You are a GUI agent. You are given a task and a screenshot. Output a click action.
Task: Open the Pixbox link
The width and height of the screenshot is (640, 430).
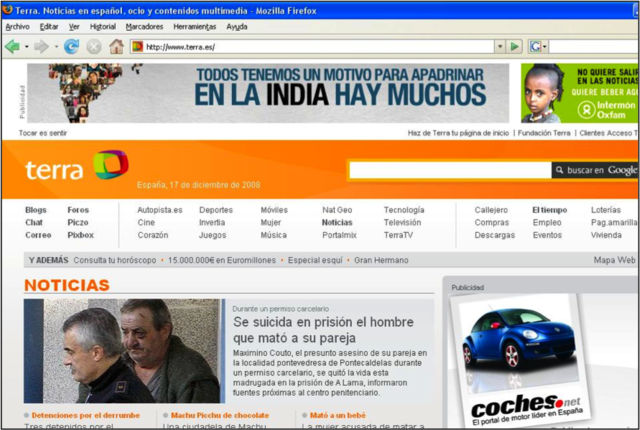pyautogui.click(x=81, y=235)
